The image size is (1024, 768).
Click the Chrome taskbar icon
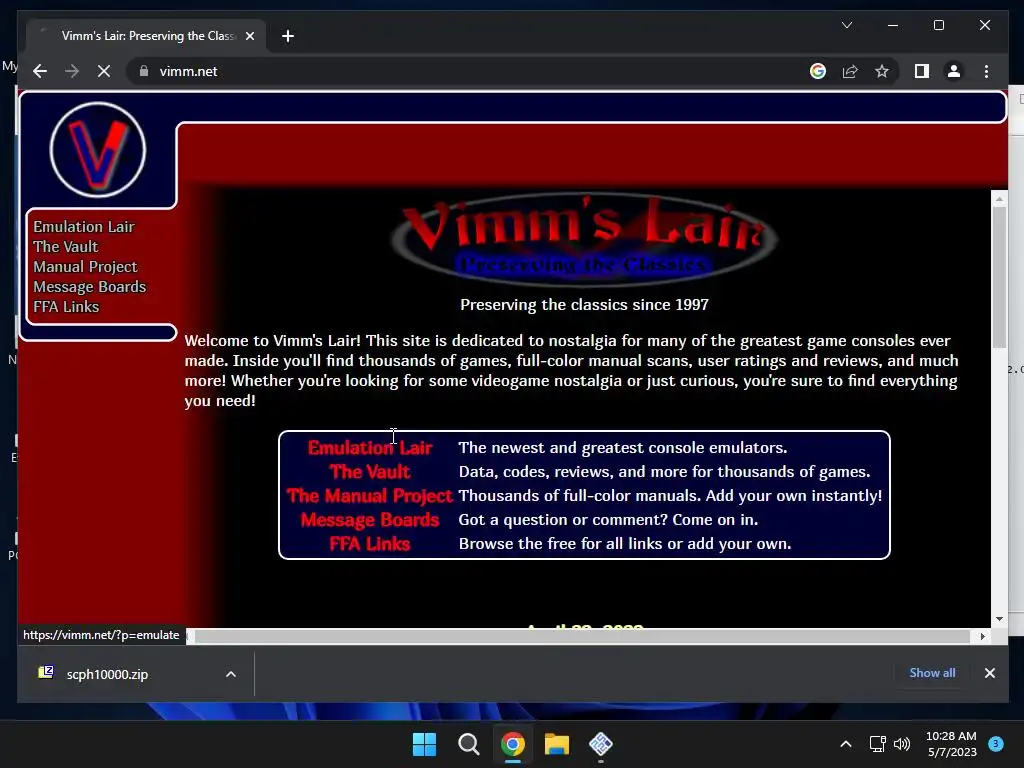point(513,744)
